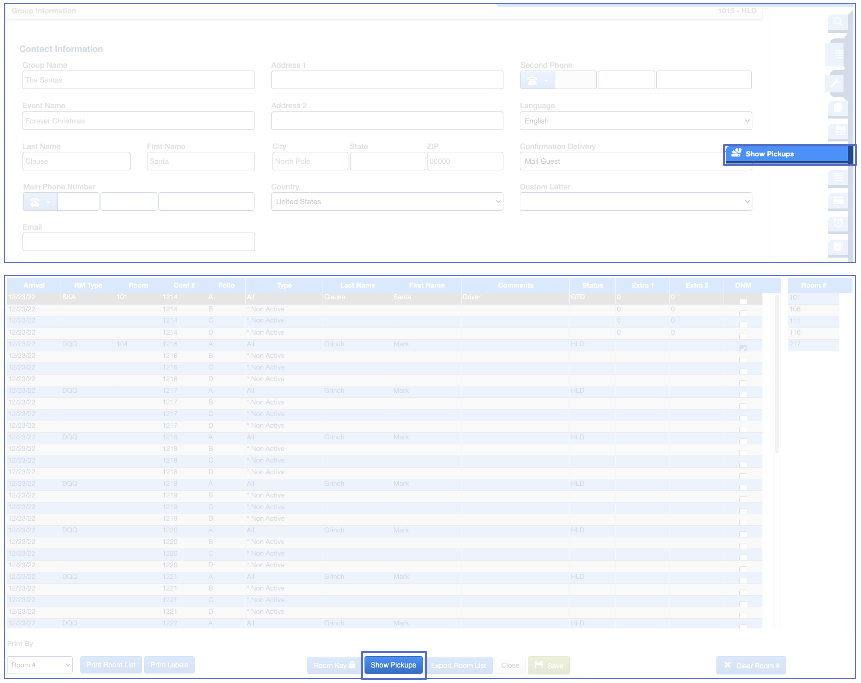This screenshot has height=683, width=861.
Task: Click the credit card icon in sidebar
Action: (839, 200)
